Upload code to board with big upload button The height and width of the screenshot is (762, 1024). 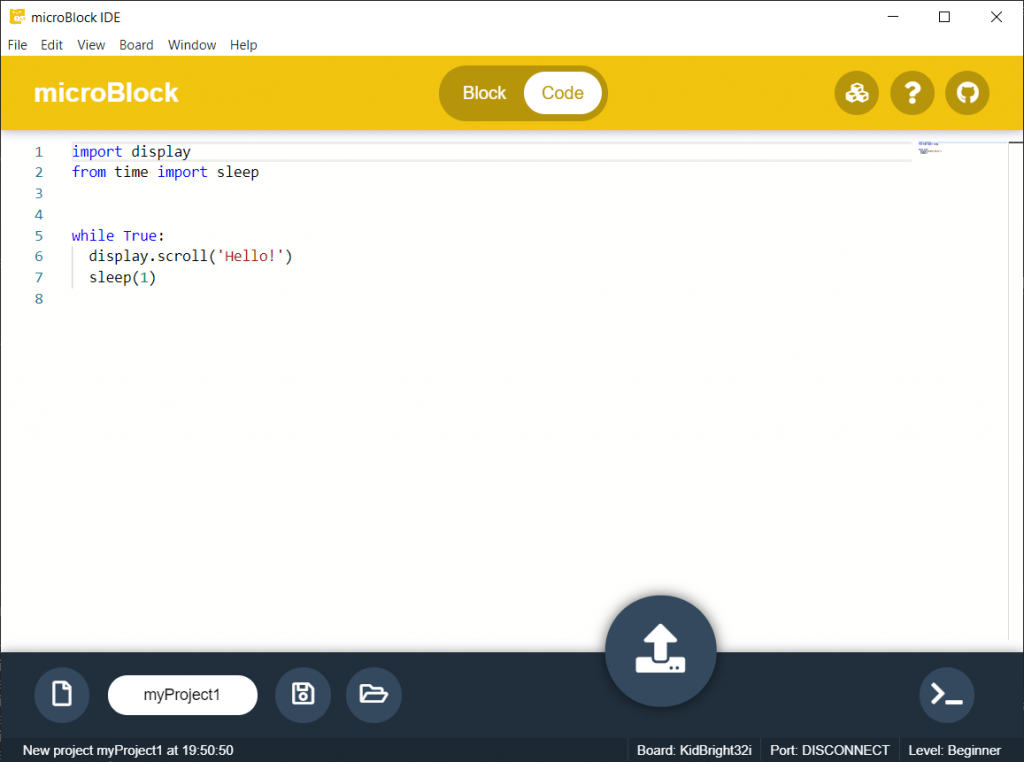pos(660,650)
